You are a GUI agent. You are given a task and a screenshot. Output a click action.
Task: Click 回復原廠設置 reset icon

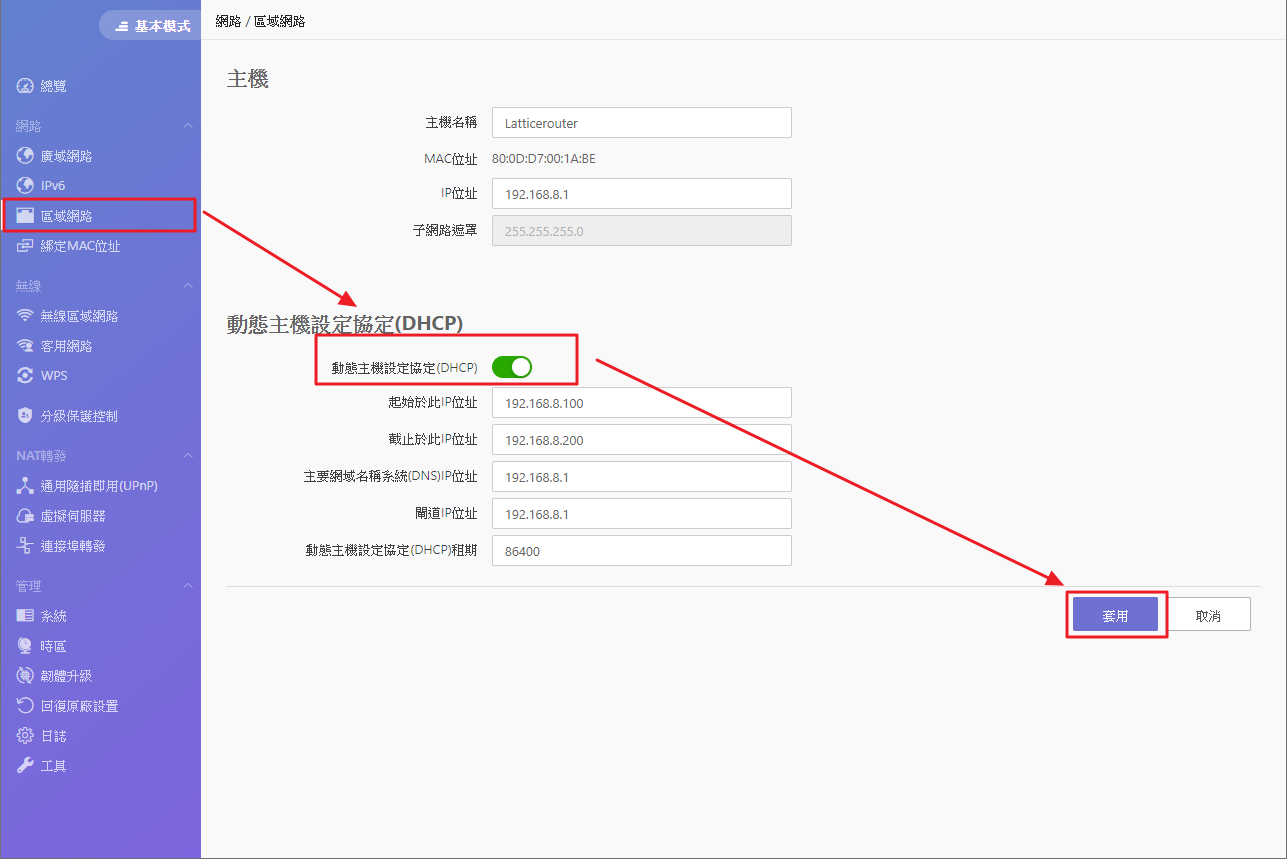pyautogui.click(x=25, y=706)
